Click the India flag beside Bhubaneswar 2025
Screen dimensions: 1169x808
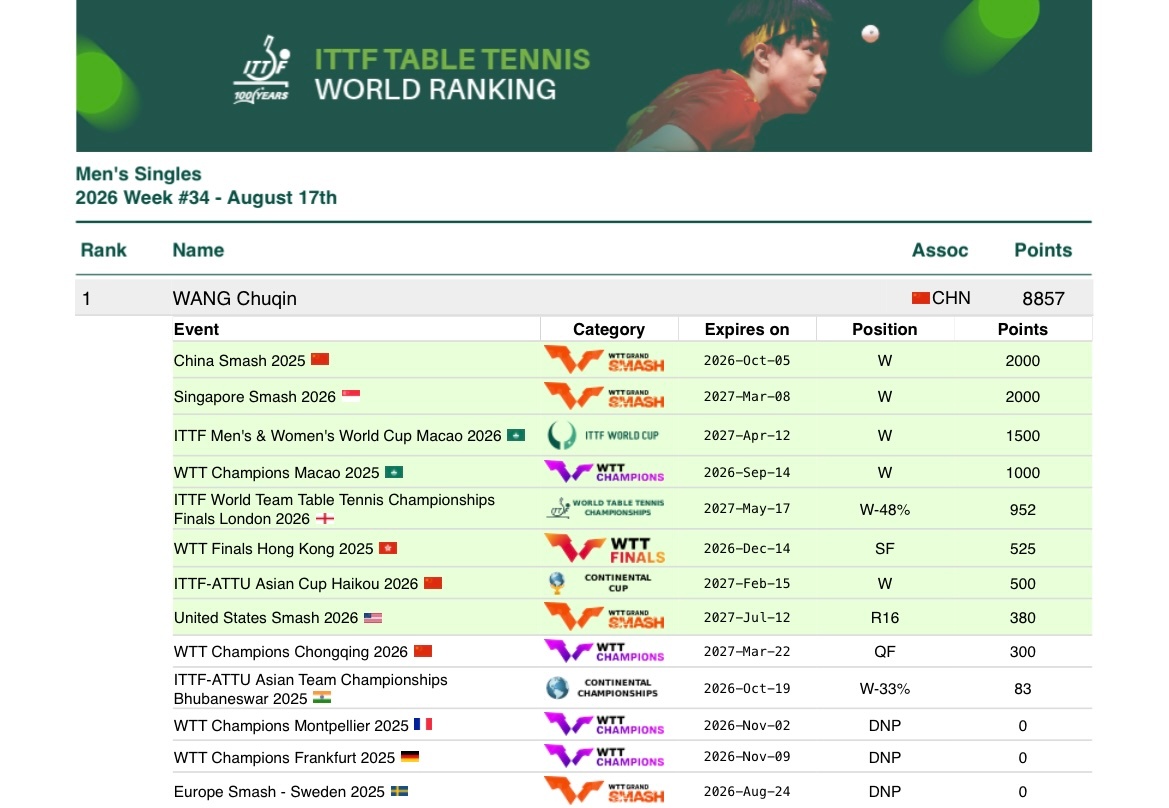321,698
